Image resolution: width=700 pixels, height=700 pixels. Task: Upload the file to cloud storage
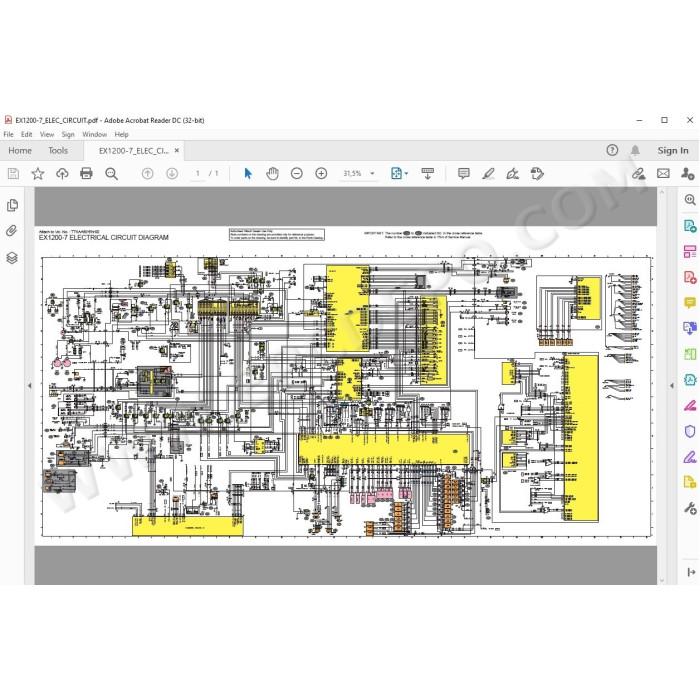coord(62,174)
